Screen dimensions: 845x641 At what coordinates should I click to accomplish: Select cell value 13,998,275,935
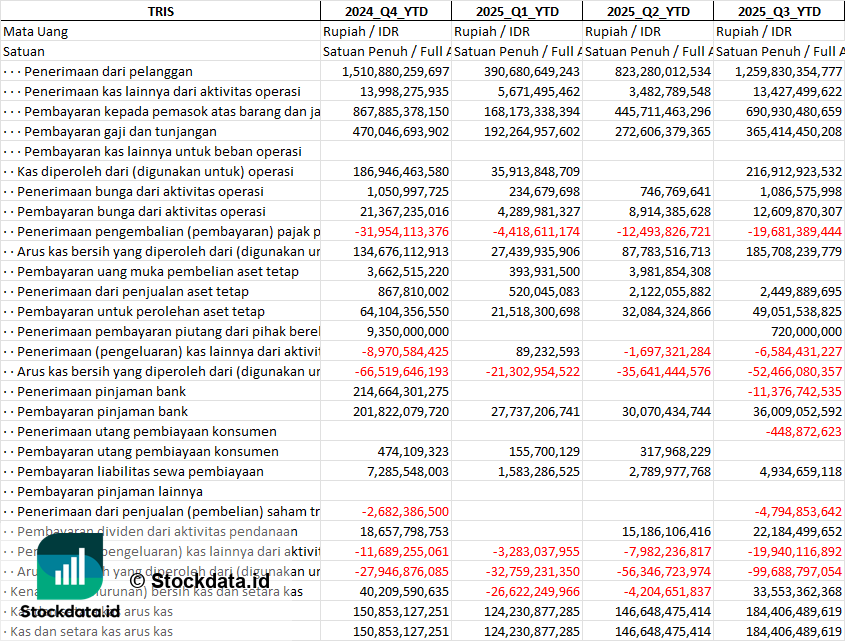click(x=405, y=91)
